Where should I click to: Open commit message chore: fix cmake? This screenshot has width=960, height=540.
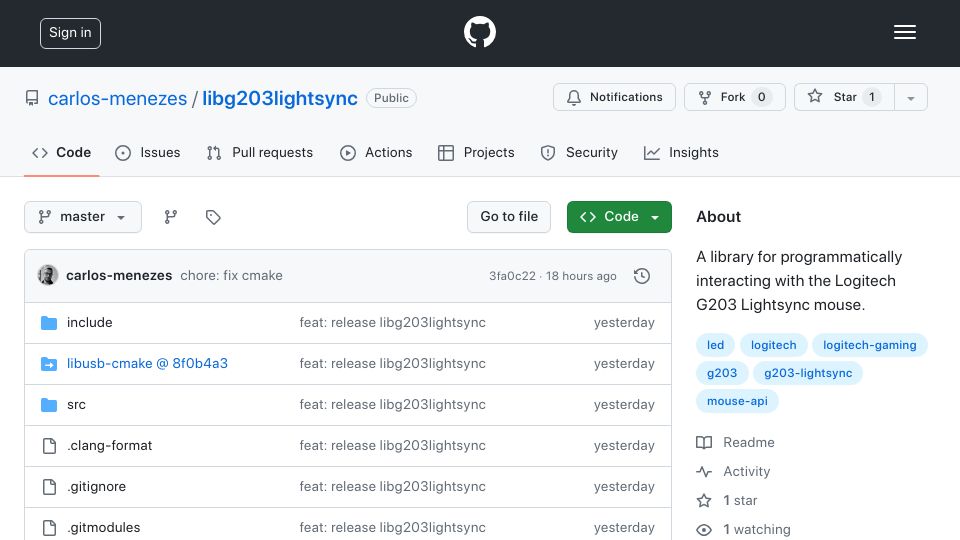[x=231, y=276]
